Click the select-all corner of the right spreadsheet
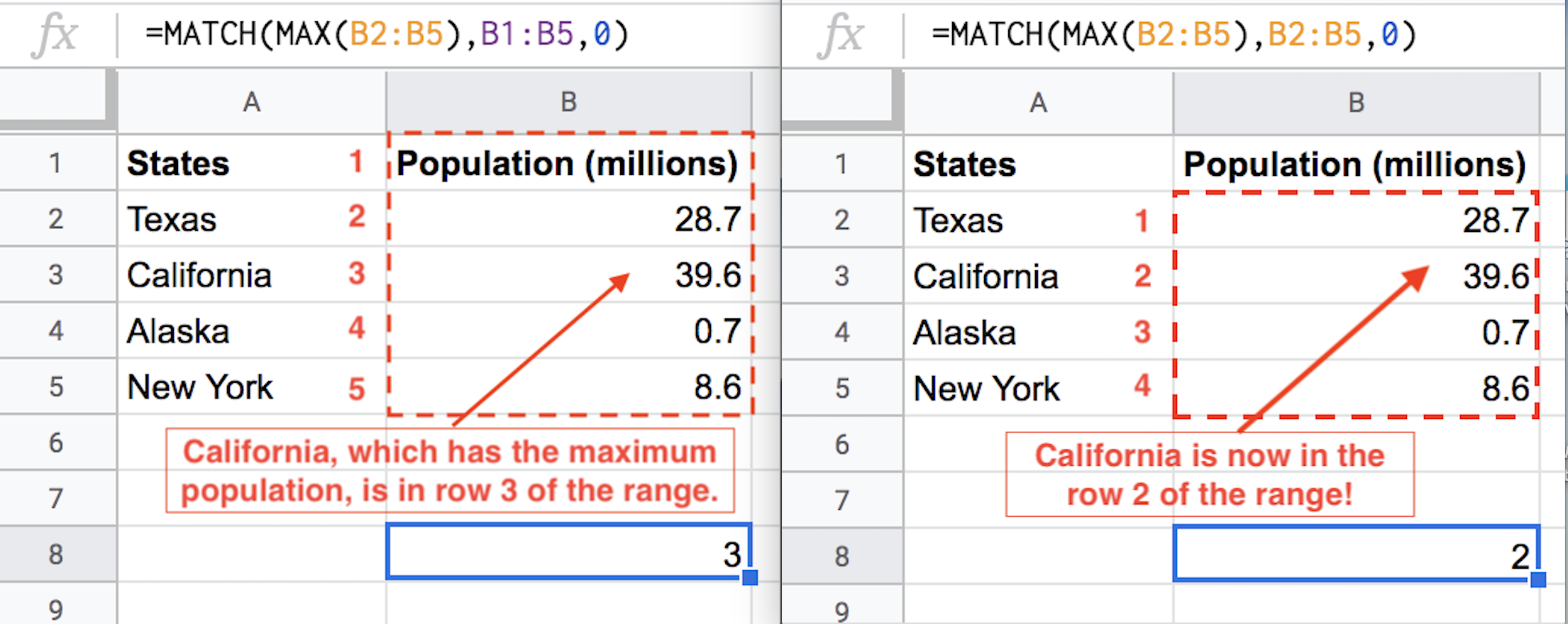The width and height of the screenshot is (1568, 624). [841, 99]
